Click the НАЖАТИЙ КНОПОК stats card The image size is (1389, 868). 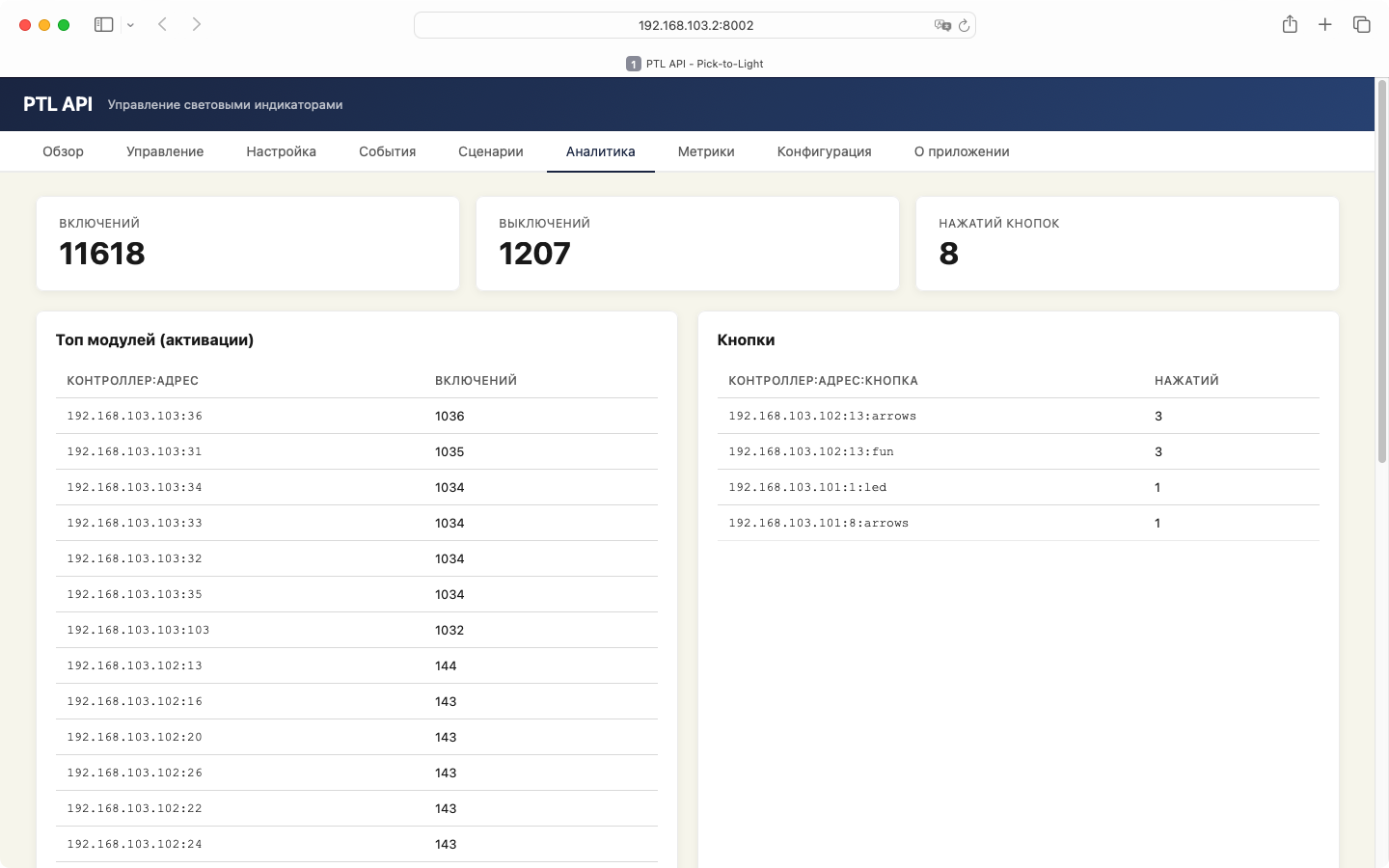[x=1127, y=243]
